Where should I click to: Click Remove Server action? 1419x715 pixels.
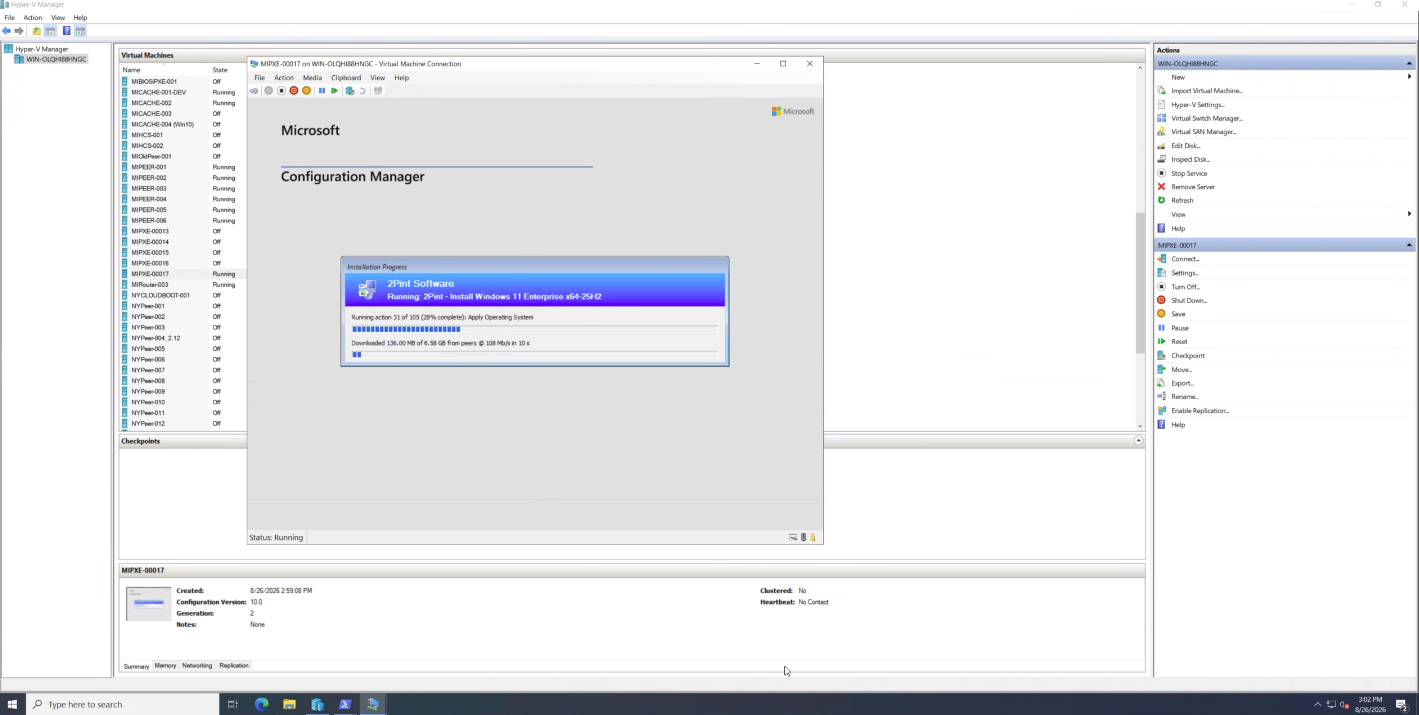1193,187
